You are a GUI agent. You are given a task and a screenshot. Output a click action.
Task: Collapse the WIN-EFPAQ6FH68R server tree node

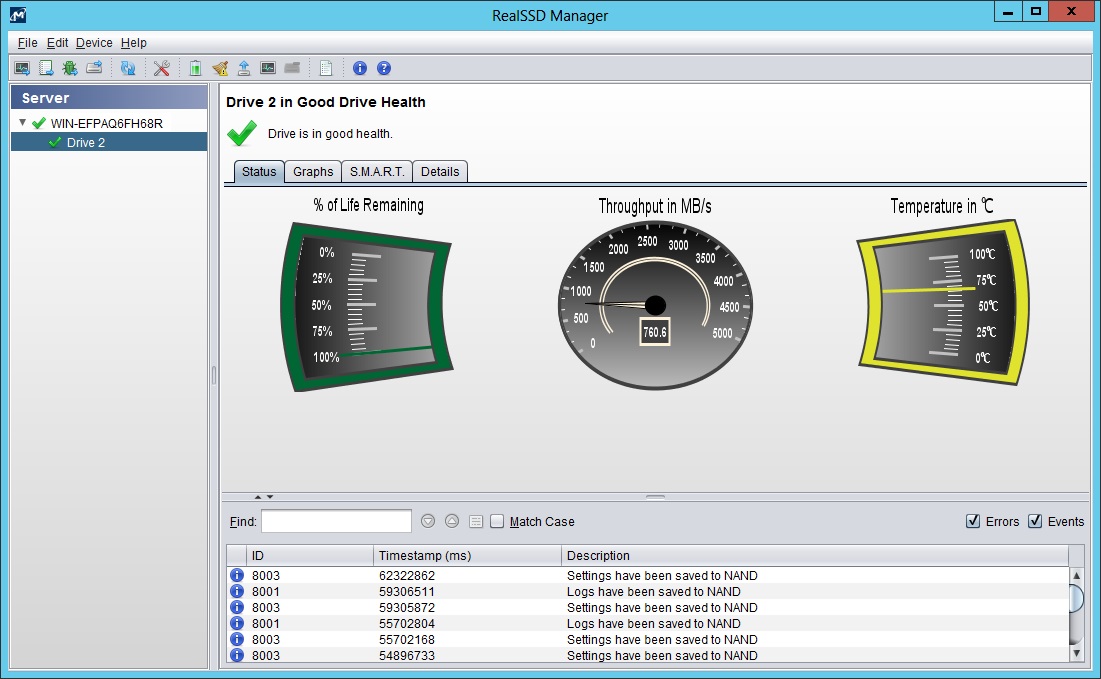click(x=23, y=123)
